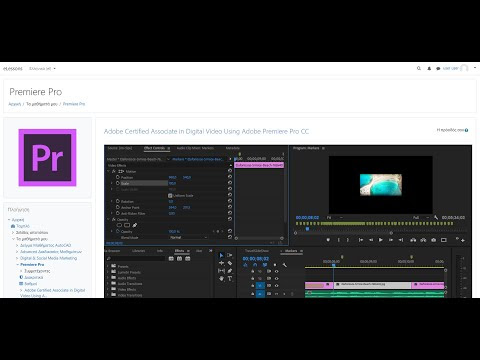Expand the Video Transitions folder
The height and width of the screenshot is (360, 480).
point(108,295)
